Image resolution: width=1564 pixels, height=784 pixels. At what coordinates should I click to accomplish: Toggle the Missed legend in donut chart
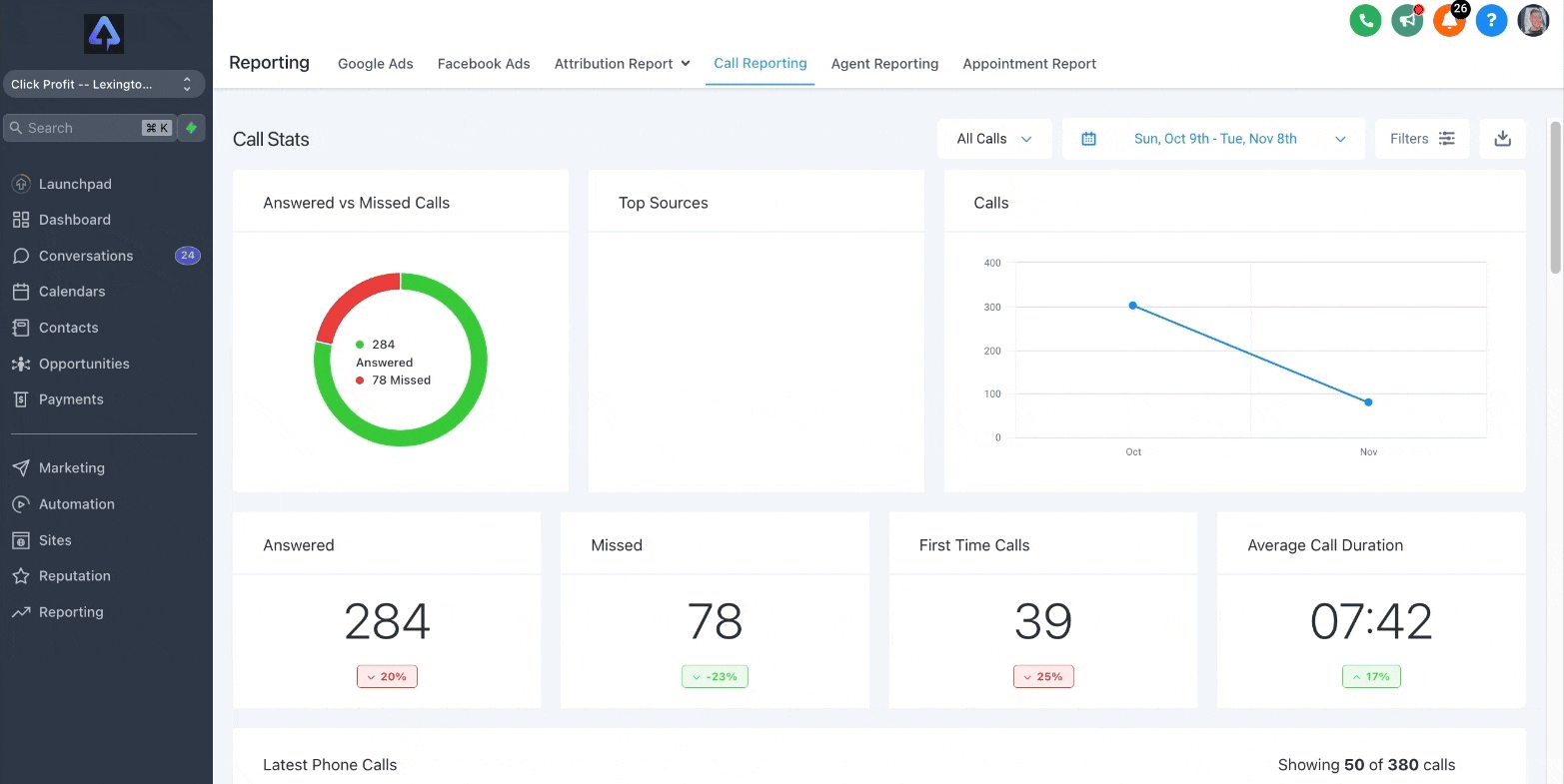393,381
